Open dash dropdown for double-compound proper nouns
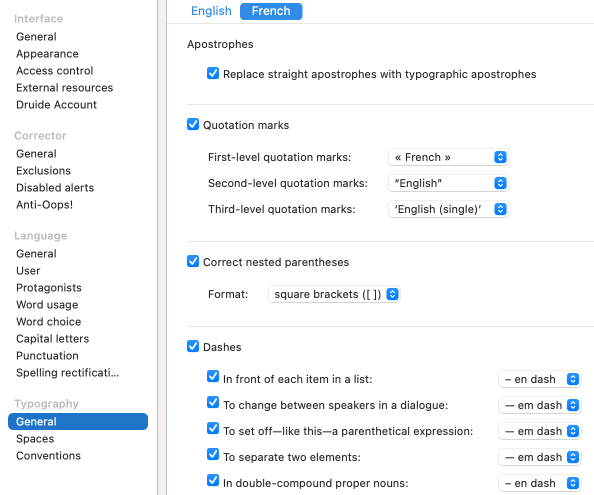Viewport: 594px width, 495px height. pos(539,483)
